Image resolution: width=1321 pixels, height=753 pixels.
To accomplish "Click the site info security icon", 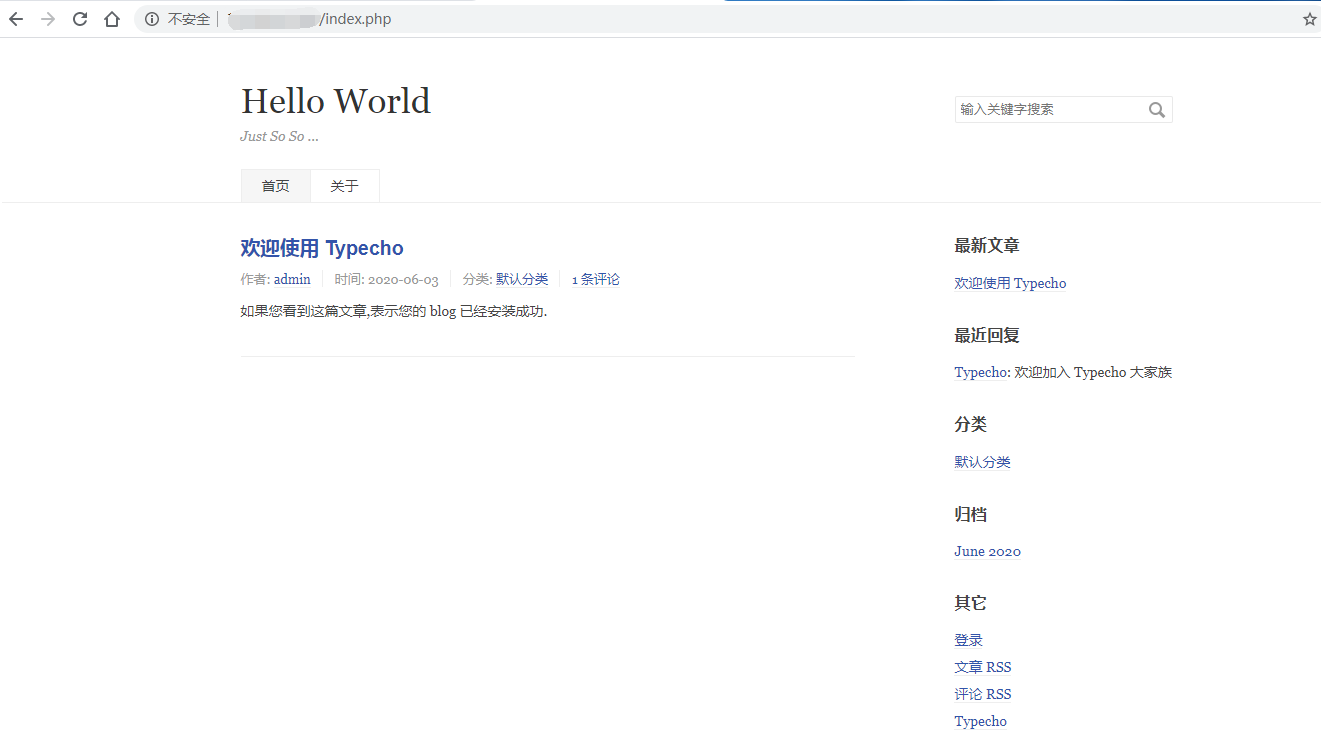I will tap(152, 19).
